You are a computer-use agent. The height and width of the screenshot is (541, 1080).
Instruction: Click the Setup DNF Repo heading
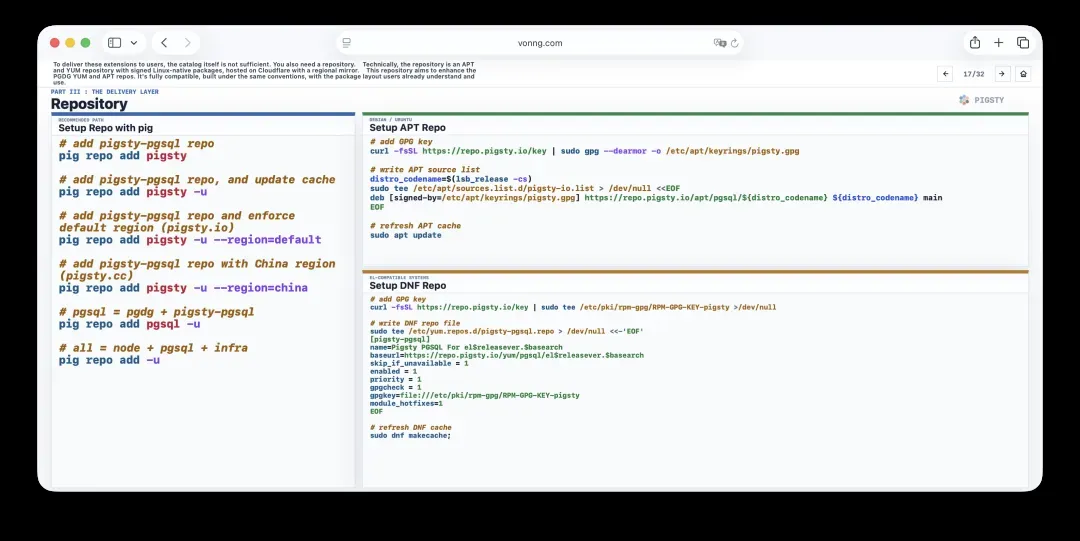click(407, 285)
